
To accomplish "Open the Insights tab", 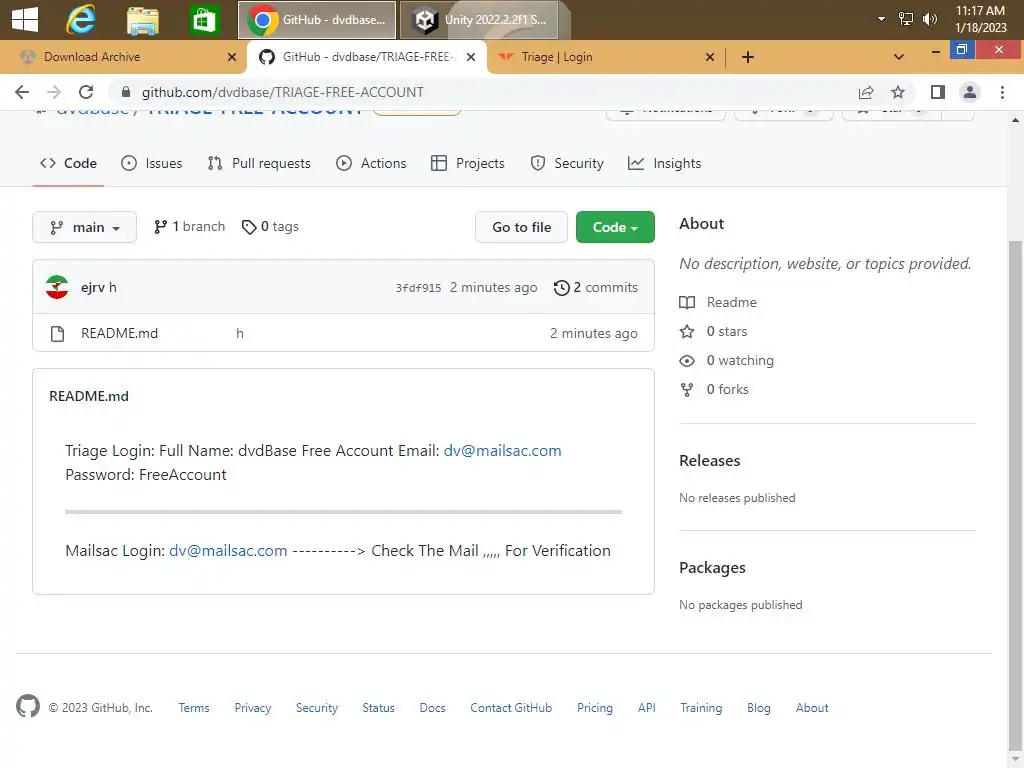I will pos(664,163).
